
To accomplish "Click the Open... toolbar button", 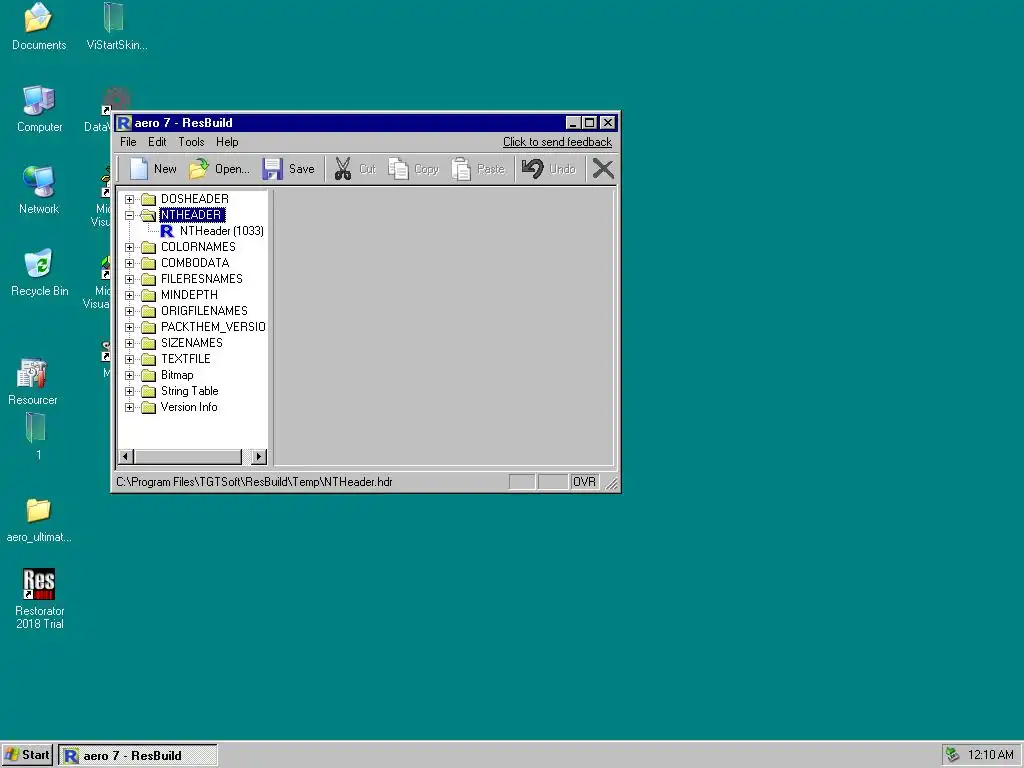I will 219,169.
